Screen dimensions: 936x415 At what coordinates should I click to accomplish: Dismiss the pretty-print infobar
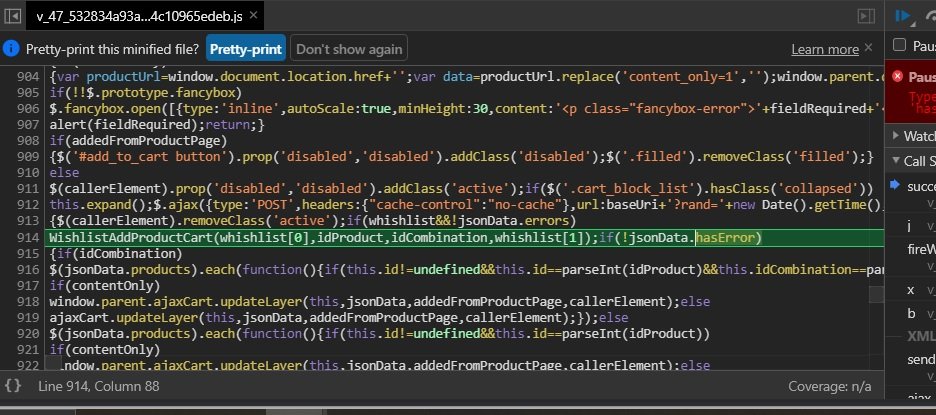(x=869, y=47)
